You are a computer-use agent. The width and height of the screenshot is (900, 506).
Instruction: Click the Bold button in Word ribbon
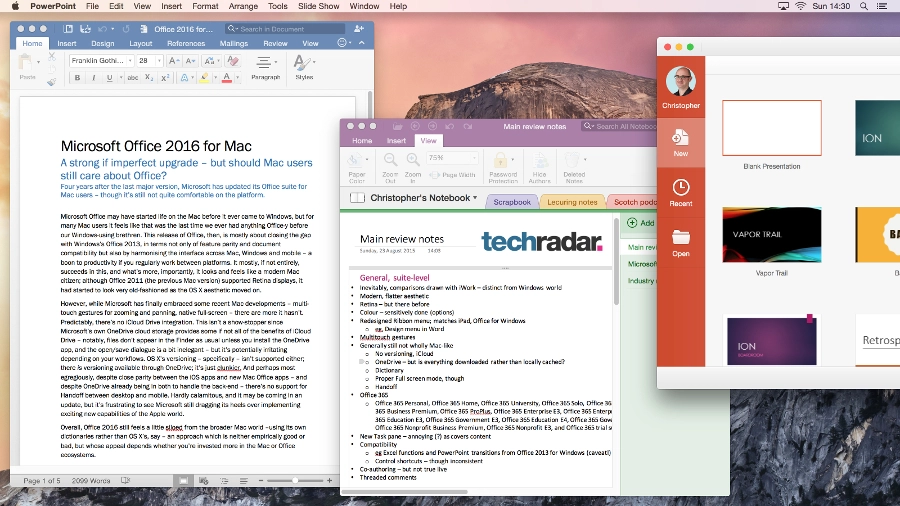pos(77,77)
